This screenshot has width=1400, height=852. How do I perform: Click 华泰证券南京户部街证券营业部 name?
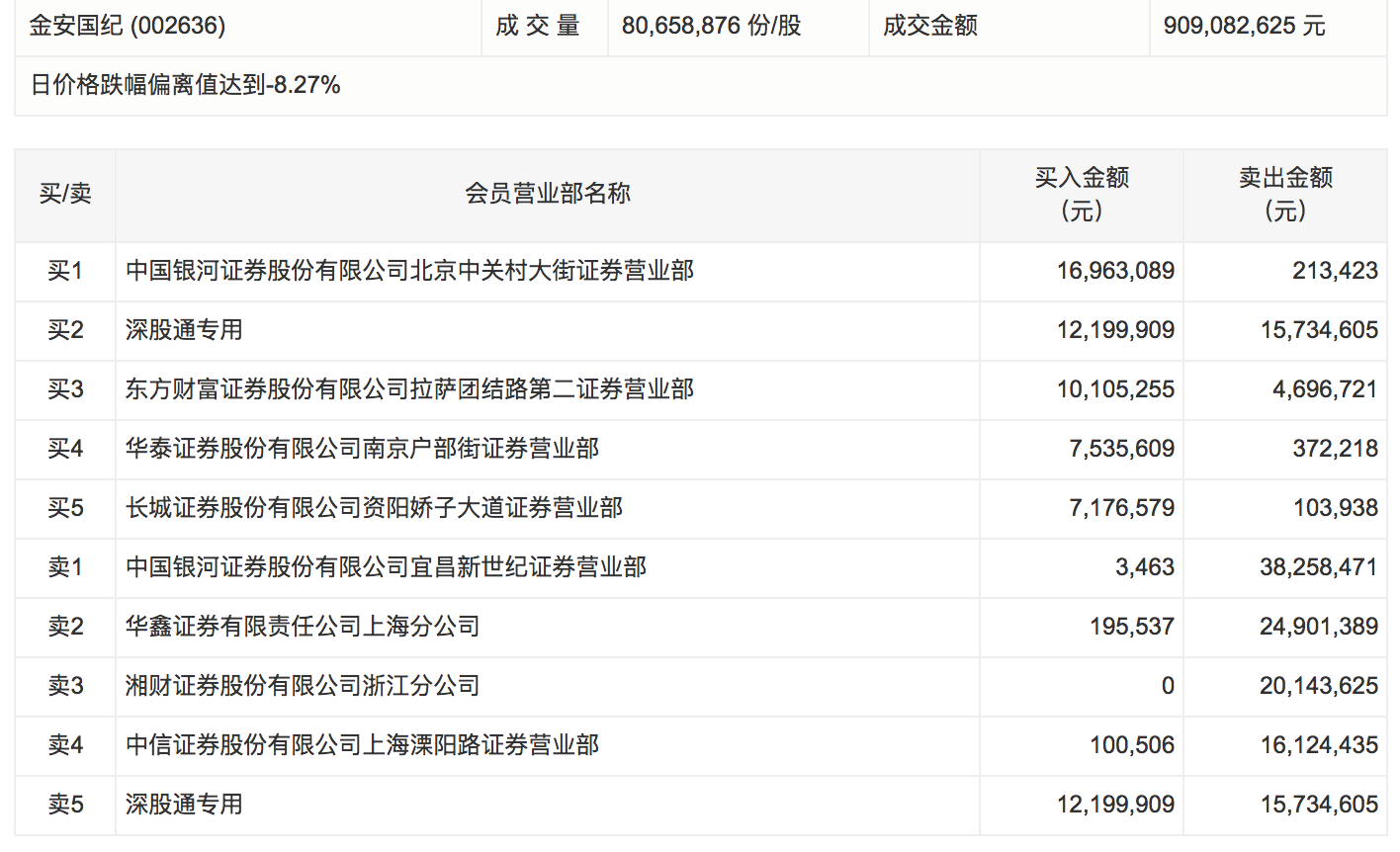pos(363,449)
